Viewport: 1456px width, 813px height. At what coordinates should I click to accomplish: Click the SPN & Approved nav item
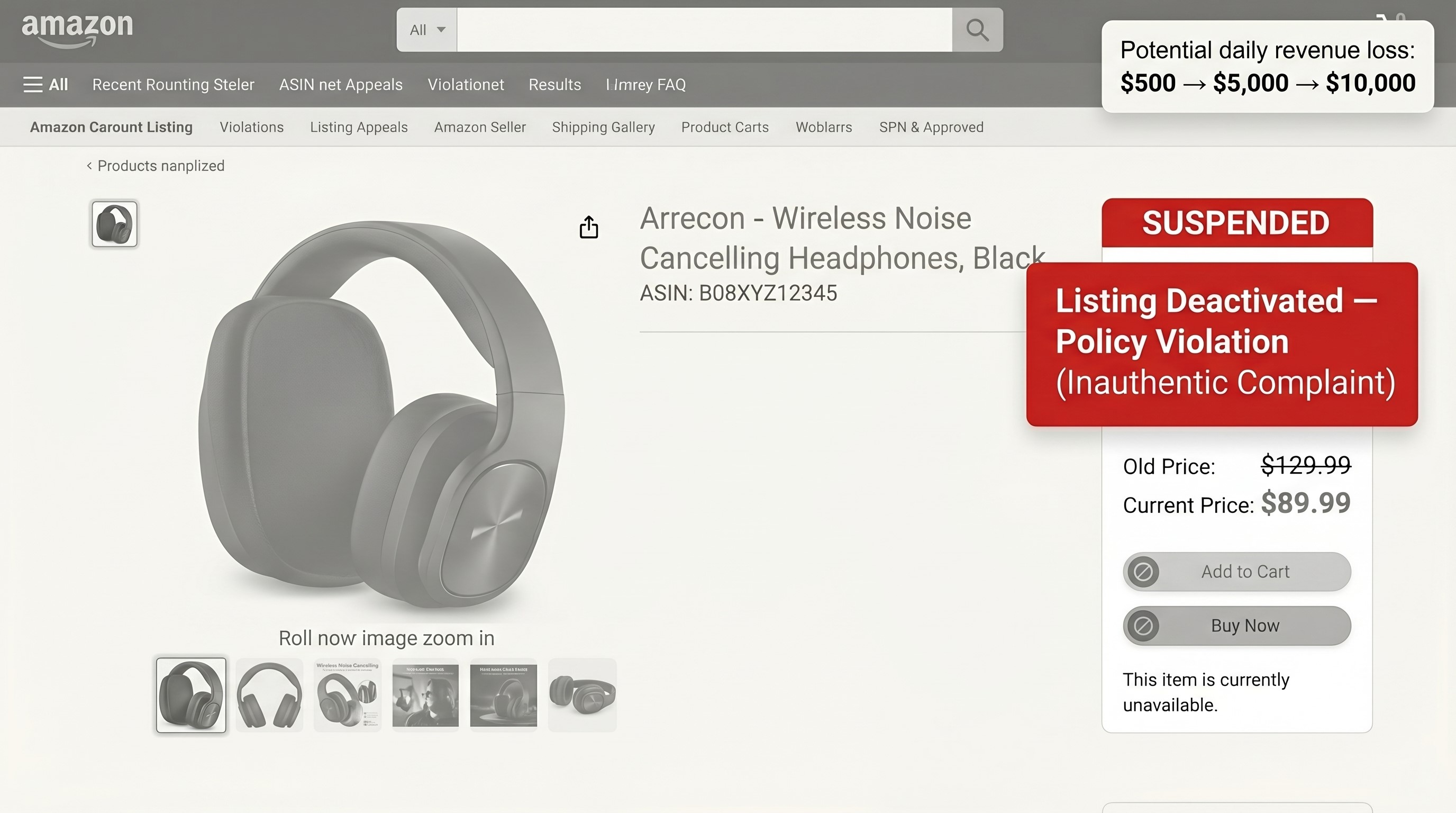pyautogui.click(x=931, y=127)
